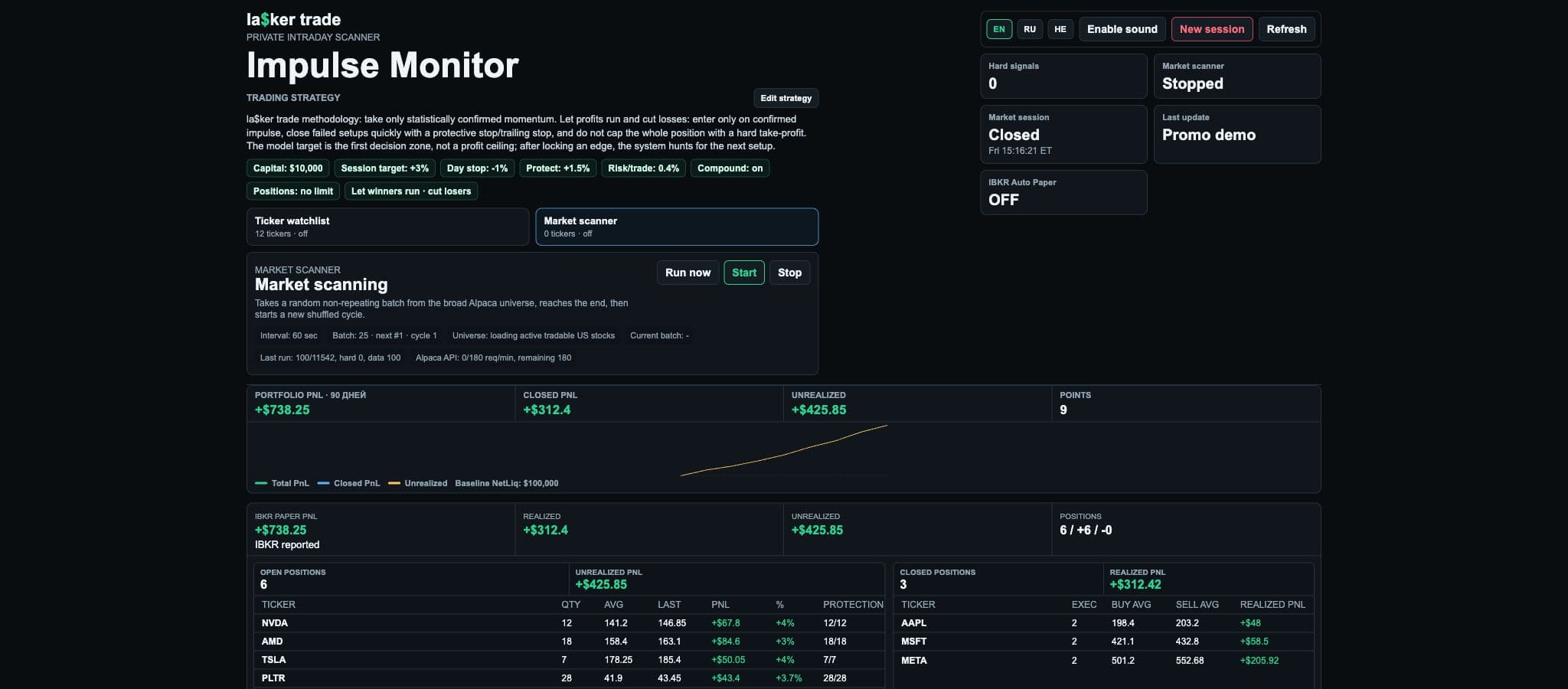
Task: Stop the market scanner
Action: coord(789,273)
